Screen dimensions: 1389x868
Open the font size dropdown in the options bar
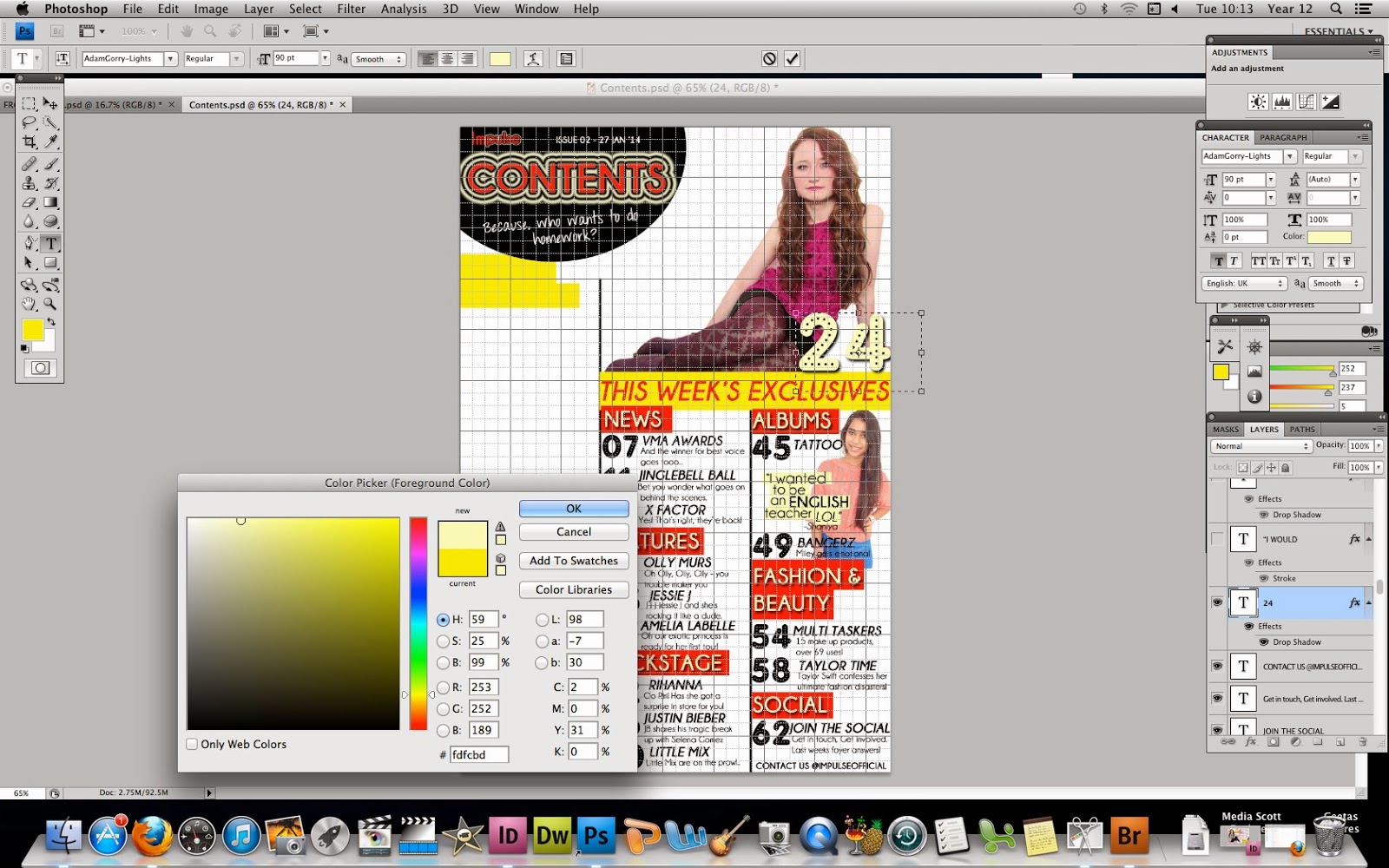click(325, 58)
